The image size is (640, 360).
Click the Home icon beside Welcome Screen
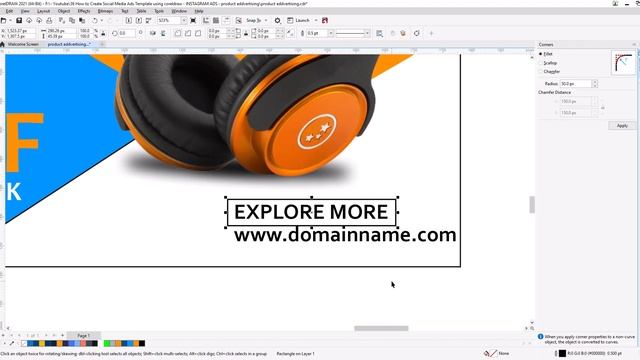point(2,44)
